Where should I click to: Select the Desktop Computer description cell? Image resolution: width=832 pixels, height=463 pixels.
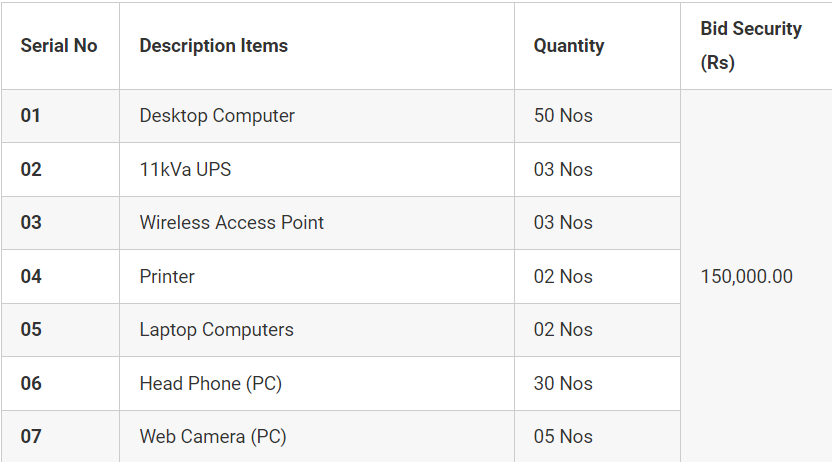217,116
